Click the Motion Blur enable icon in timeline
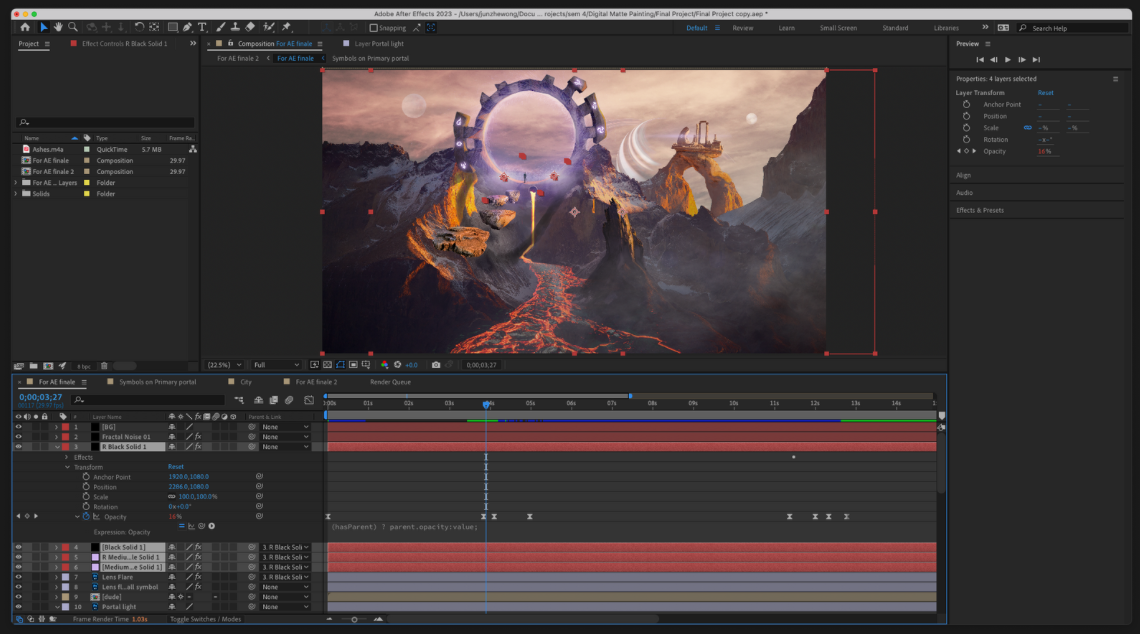Screen dimensions: 1140x634 289,400
